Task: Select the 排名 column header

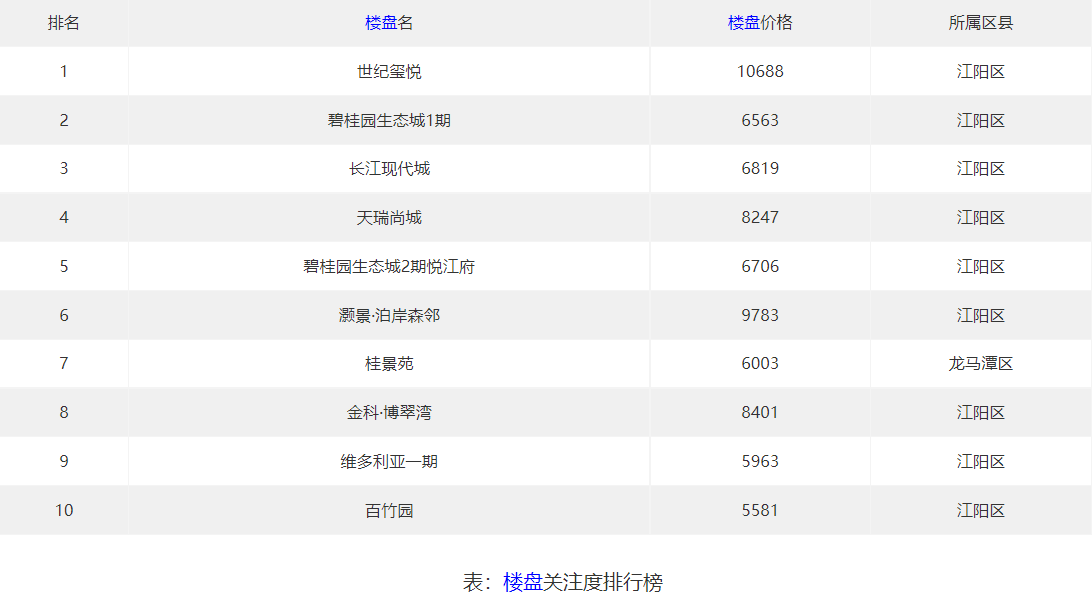Action: tap(63, 23)
